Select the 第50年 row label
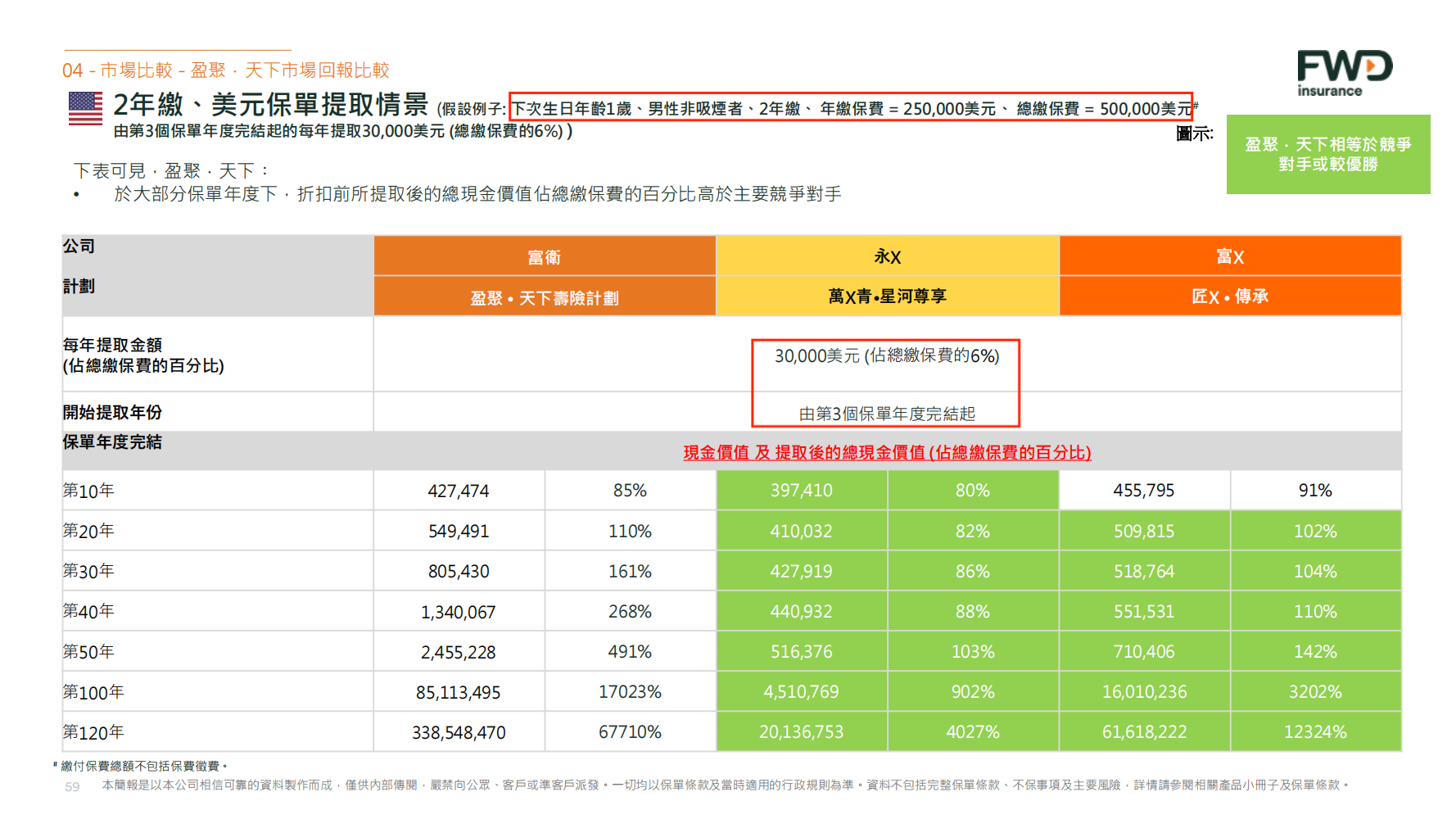The image size is (1456, 819). point(88,652)
